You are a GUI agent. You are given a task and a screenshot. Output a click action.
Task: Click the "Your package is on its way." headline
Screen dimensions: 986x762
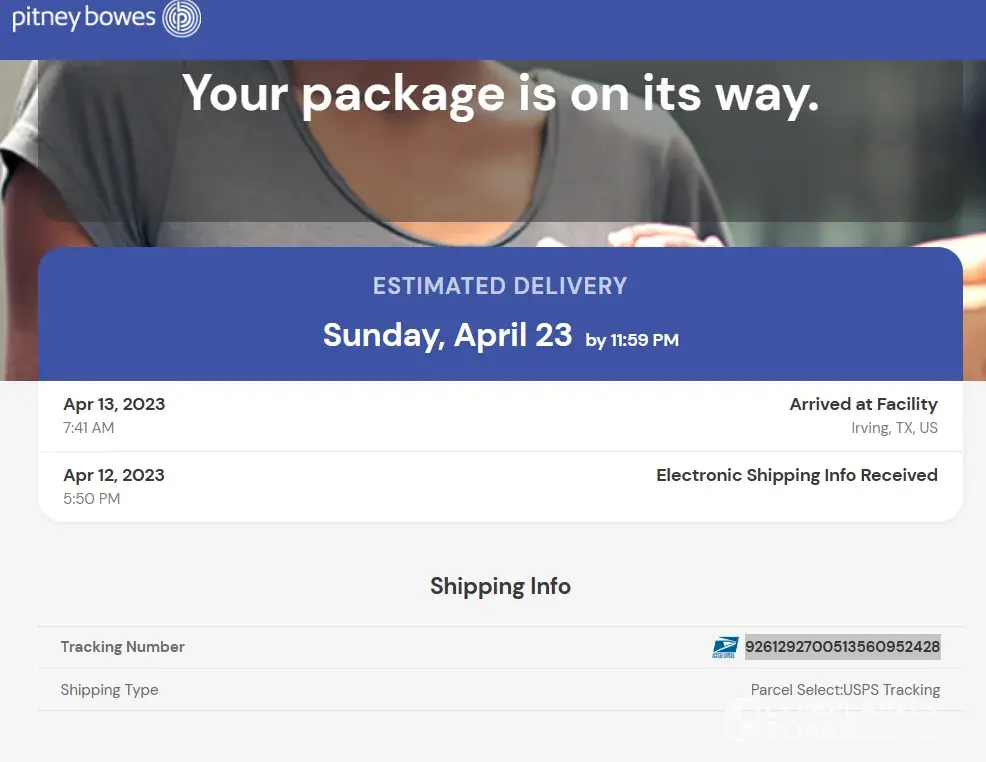click(500, 93)
